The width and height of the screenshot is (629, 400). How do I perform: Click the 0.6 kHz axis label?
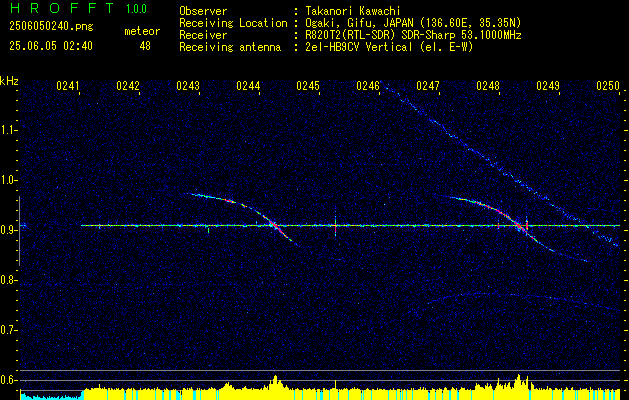pyautogui.click(x=7, y=380)
